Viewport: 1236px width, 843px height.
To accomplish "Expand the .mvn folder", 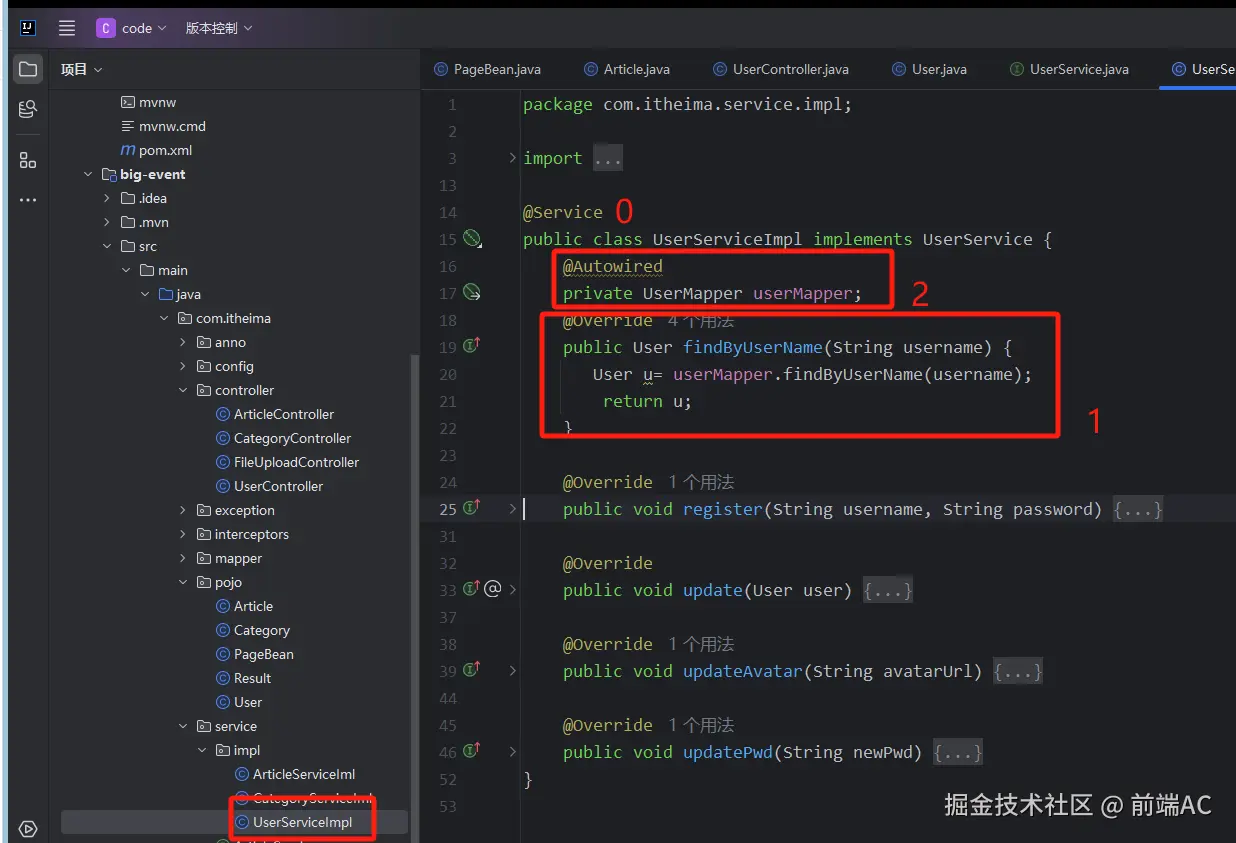I will click(x=107, y=222).
